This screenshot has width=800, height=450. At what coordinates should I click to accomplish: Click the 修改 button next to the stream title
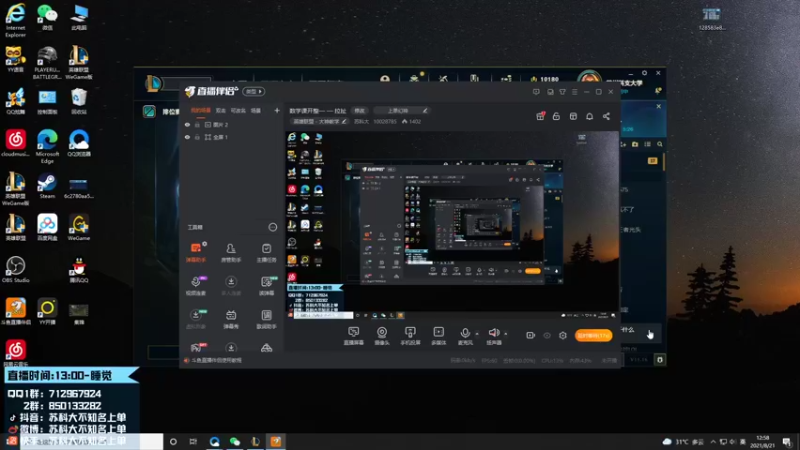360,110
